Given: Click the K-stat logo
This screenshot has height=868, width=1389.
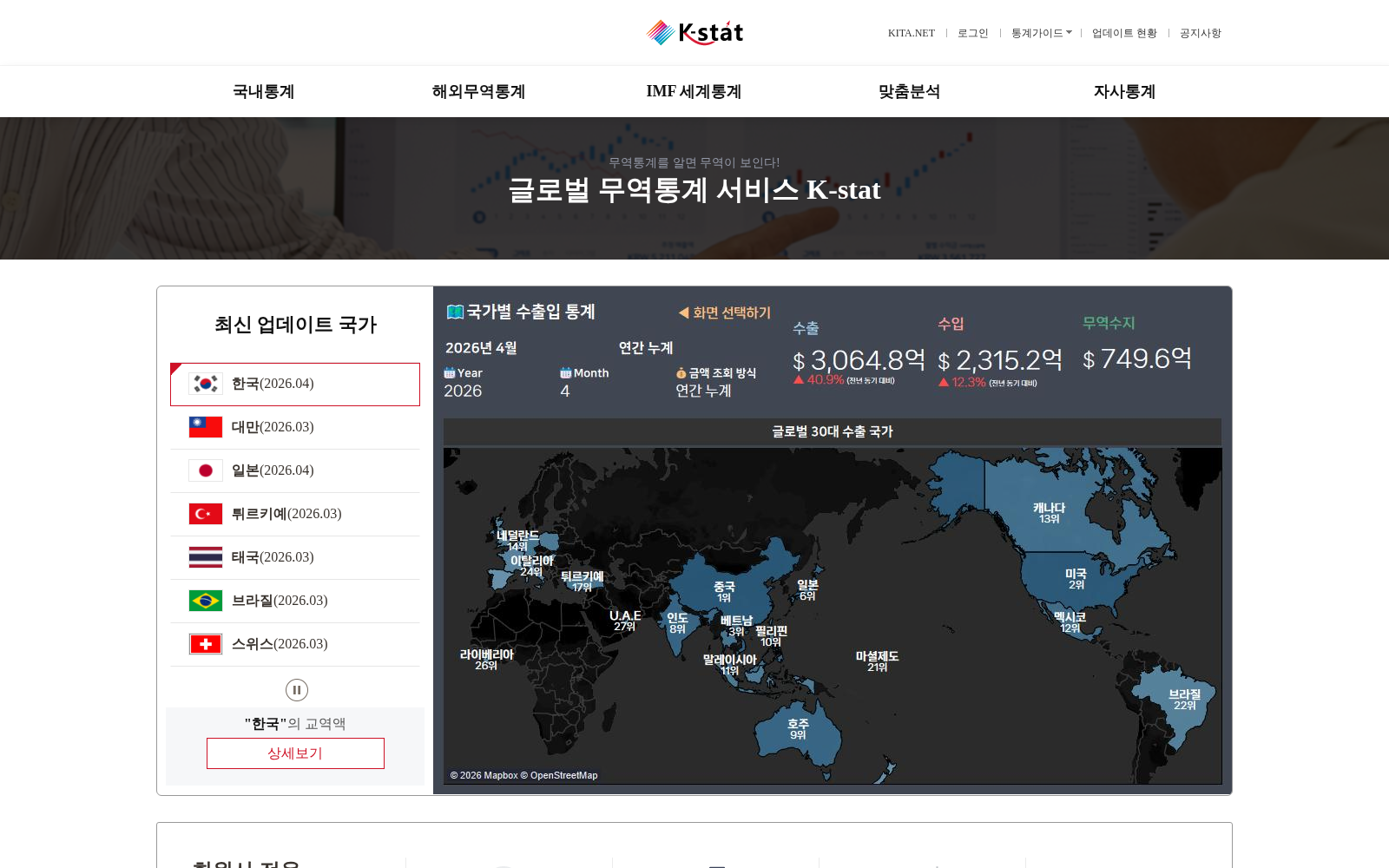Looking at the screenshot, I should 694,33.
